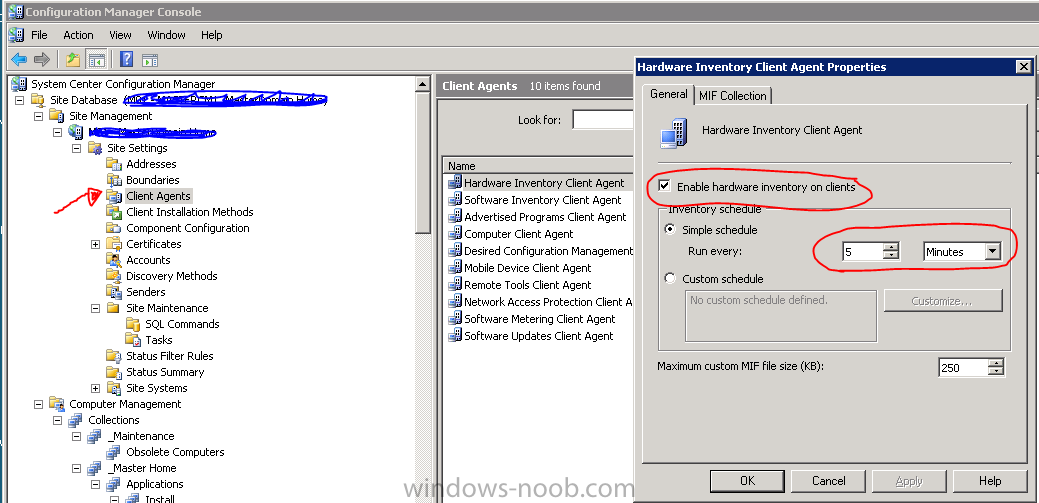This screenshot has width=1039, height=503.
Task: Open the View menu
Action: [x=120, y=35]
